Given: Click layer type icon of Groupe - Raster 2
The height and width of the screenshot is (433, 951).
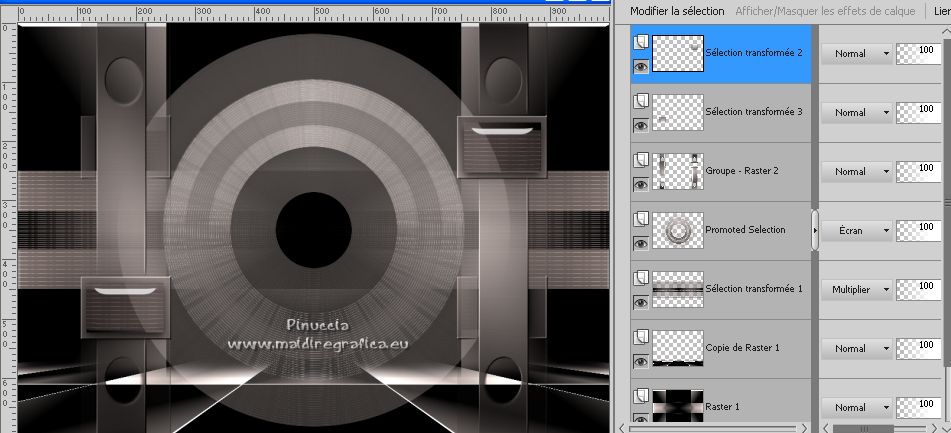Looking at the screenshot, I should point(641,159).
